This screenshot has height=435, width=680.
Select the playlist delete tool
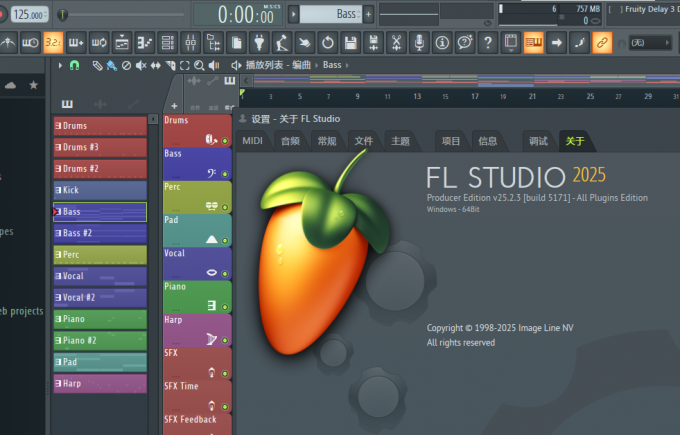point(126,65)
